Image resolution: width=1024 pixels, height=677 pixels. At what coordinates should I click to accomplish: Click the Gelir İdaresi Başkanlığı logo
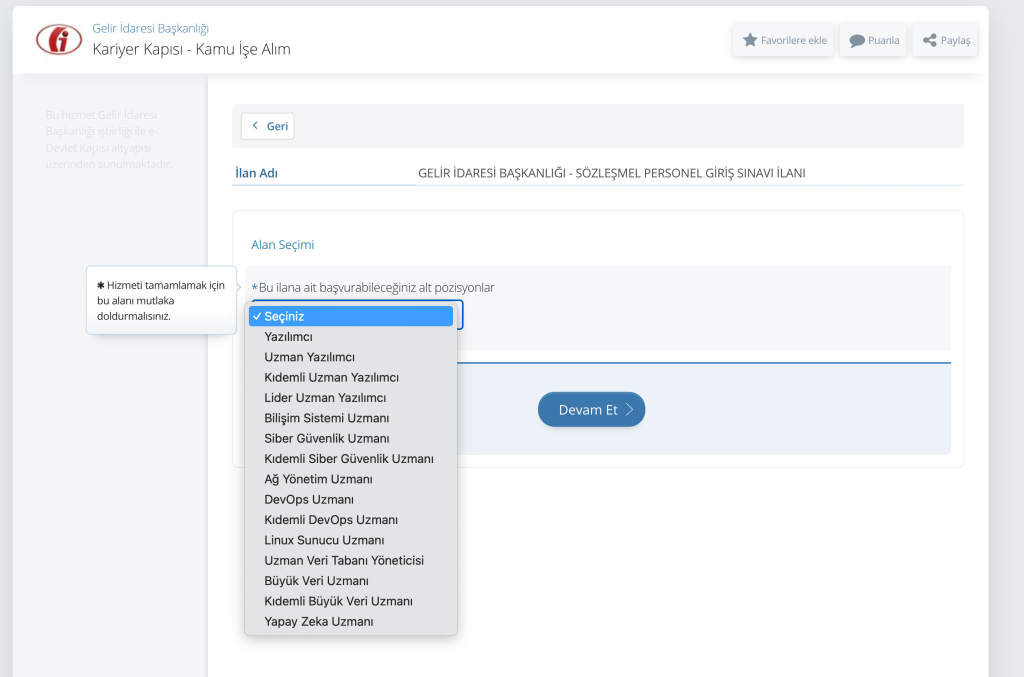pos(59,39)
